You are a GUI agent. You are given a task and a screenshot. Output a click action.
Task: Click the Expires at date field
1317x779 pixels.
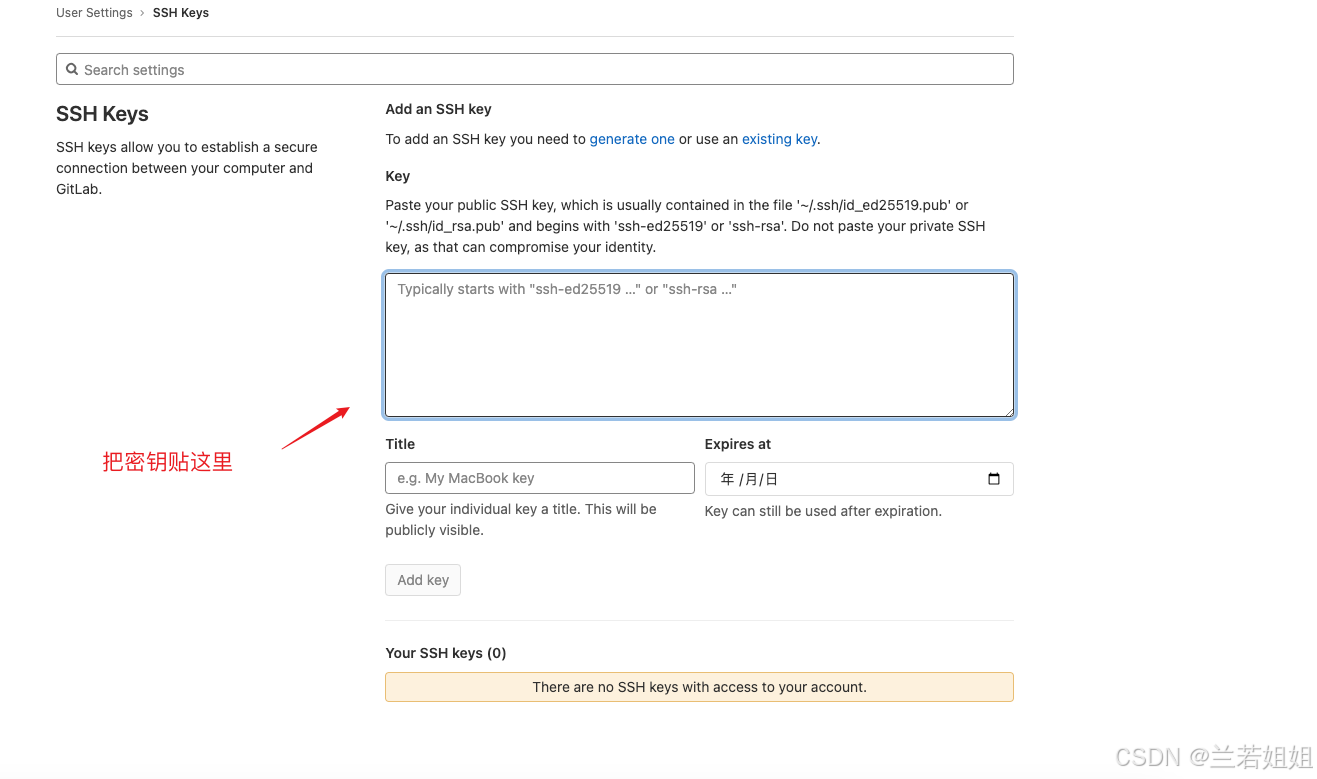pos(860,479)
